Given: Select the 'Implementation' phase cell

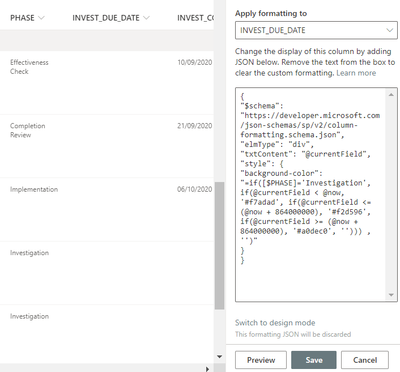Looking at the screenshot, I should 34,189.
